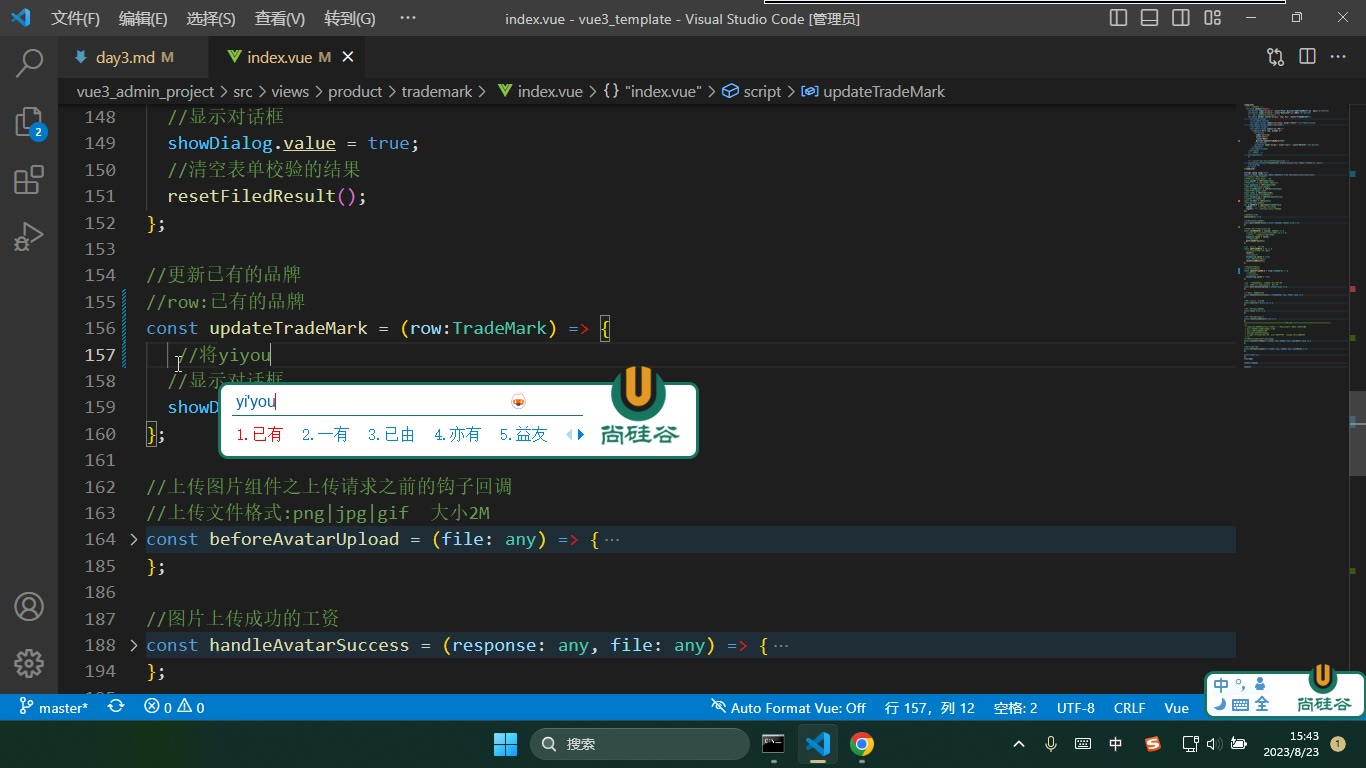
Task: Open the Customize Layout icon
Action: (1213, 18)
